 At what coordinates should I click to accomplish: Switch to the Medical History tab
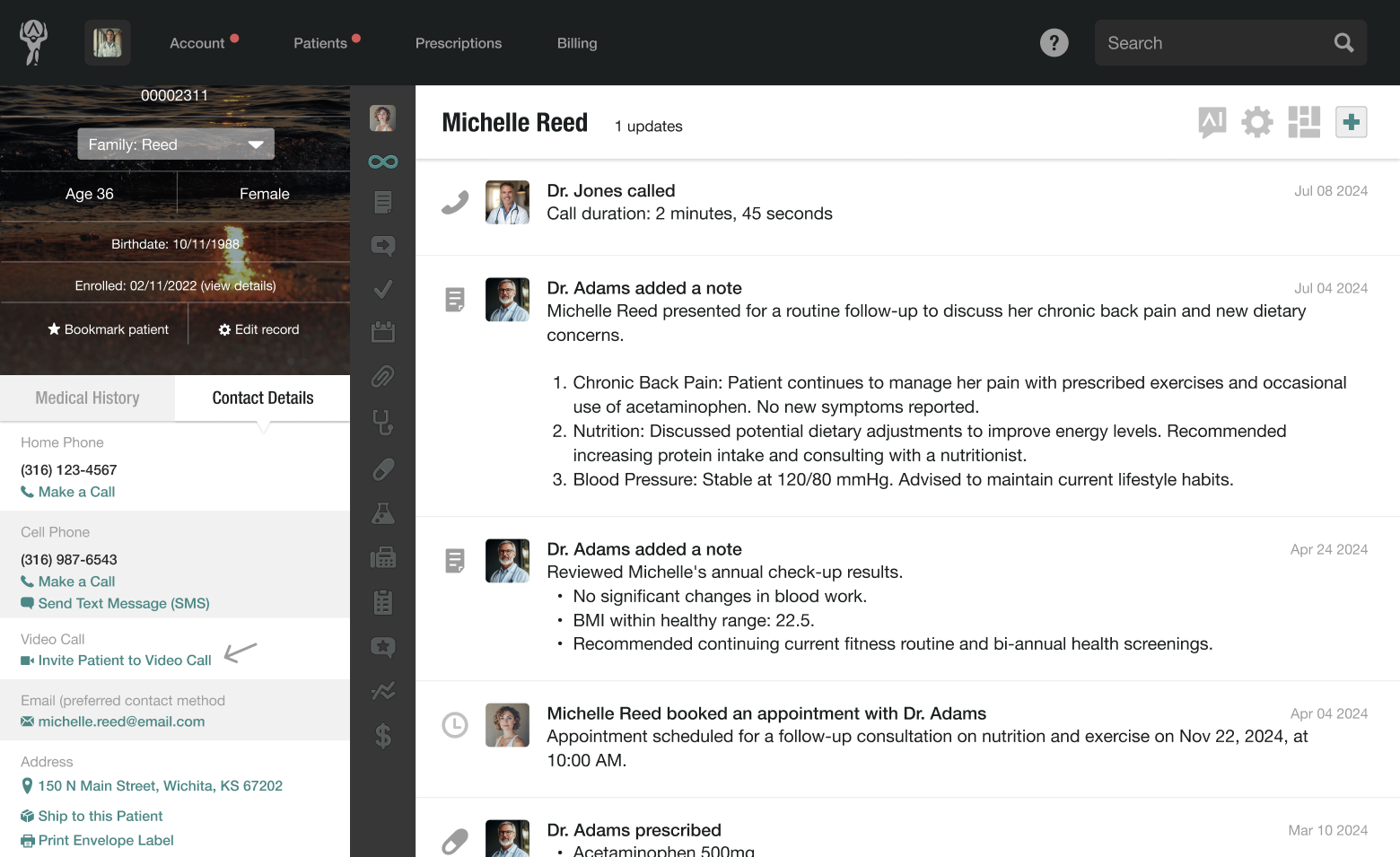pos(87,398)
